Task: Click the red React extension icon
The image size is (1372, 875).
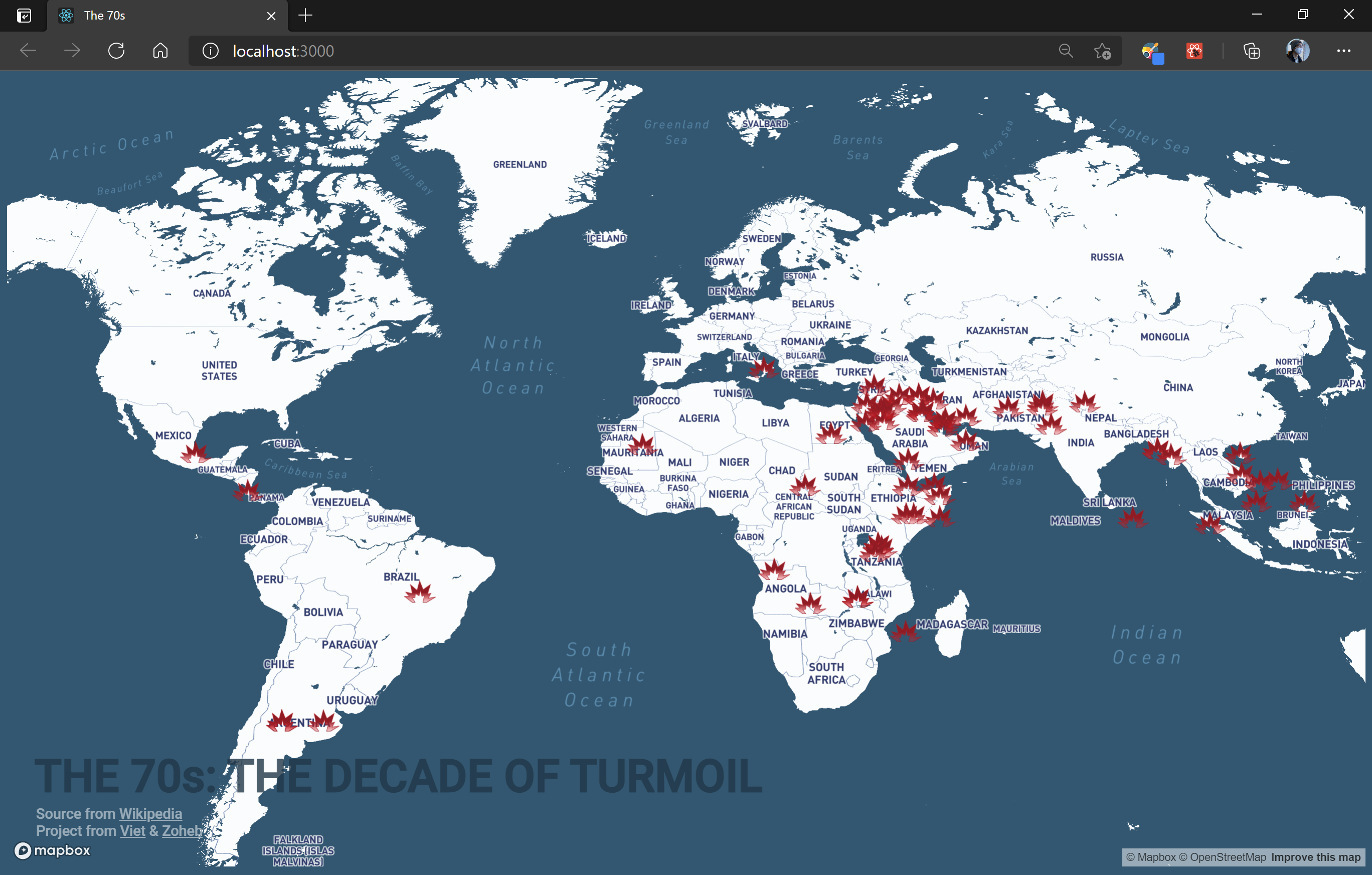Action: pos(1194,51)
